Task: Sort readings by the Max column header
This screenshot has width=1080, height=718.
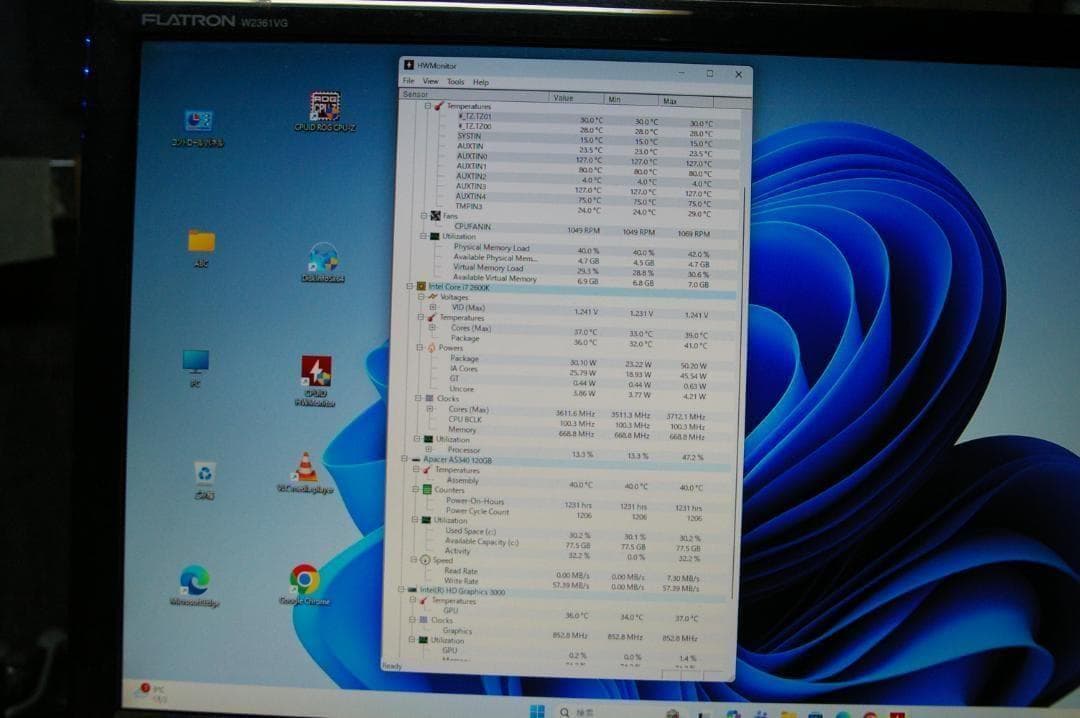Action: click(x=671, y=99)
